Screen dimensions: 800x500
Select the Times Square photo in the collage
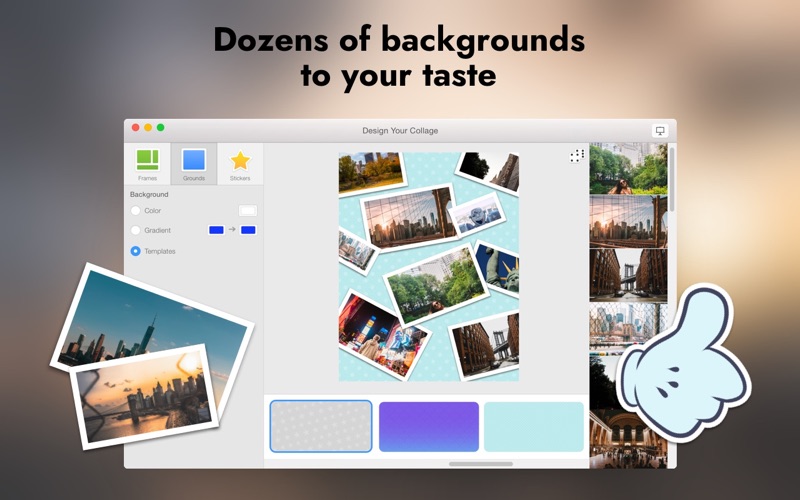pos(383,335)
